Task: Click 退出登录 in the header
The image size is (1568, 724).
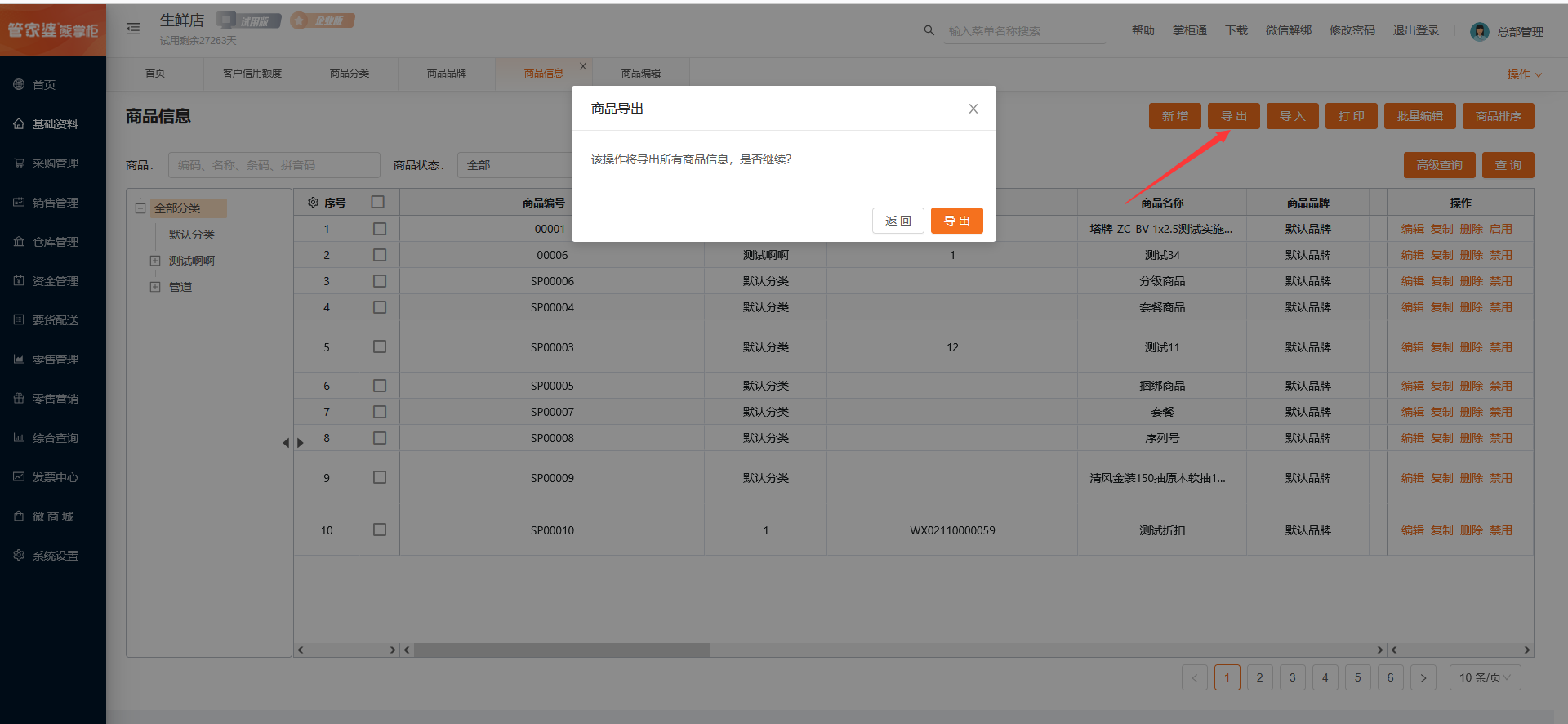Action: coord(1416,30)
